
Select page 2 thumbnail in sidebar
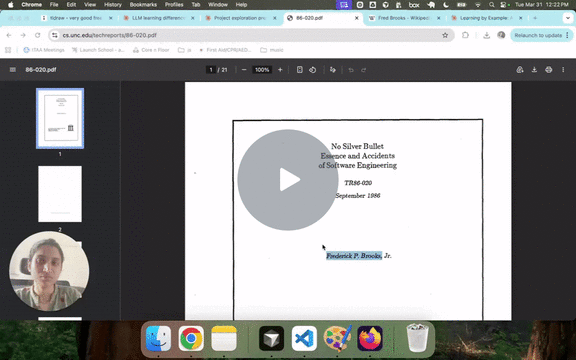click(60, 194)
